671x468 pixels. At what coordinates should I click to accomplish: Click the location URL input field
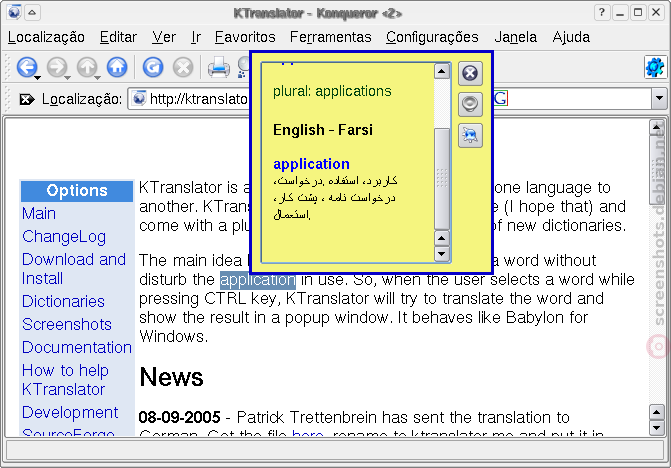click(x=190, y=99)
